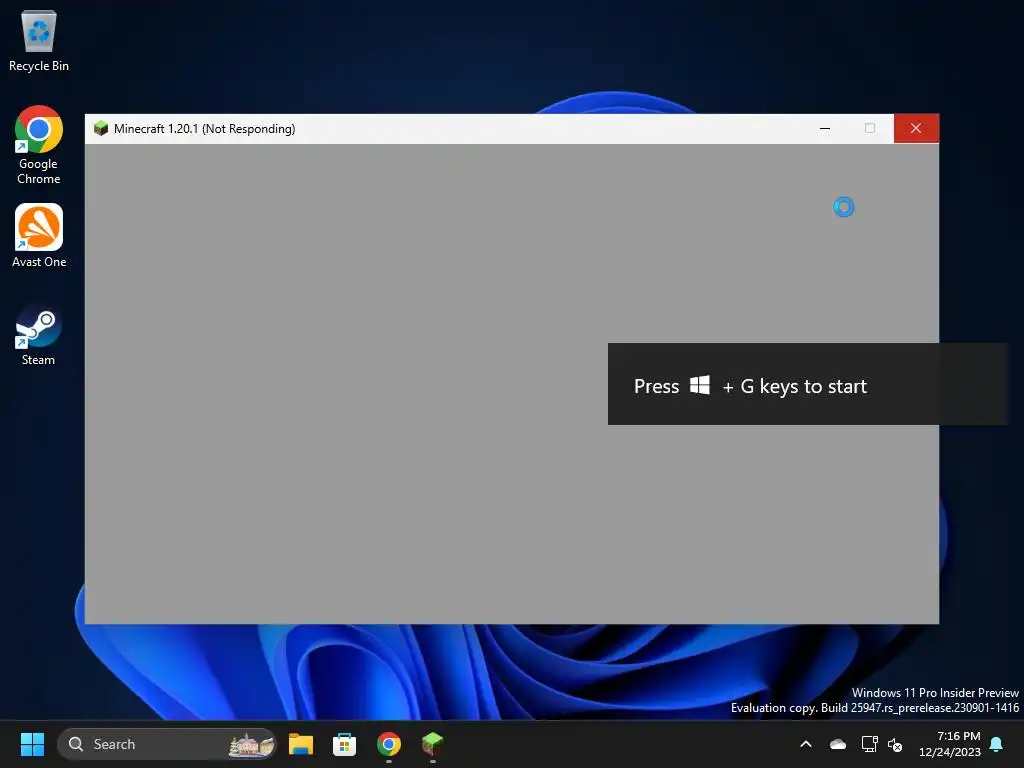This screenshot has height=768, width=1024.
Task: Open the OneDrive cloud tray icon
Action: 838,744
